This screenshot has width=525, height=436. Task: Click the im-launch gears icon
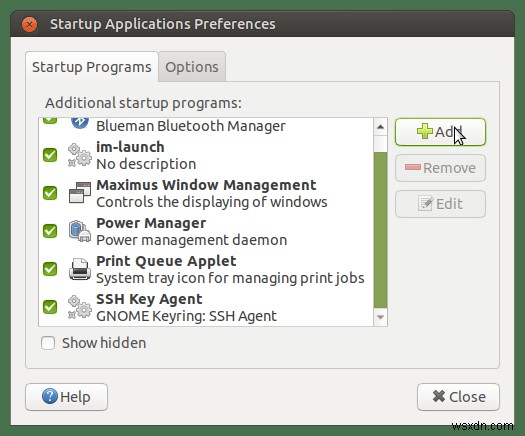tap(79, 155)
